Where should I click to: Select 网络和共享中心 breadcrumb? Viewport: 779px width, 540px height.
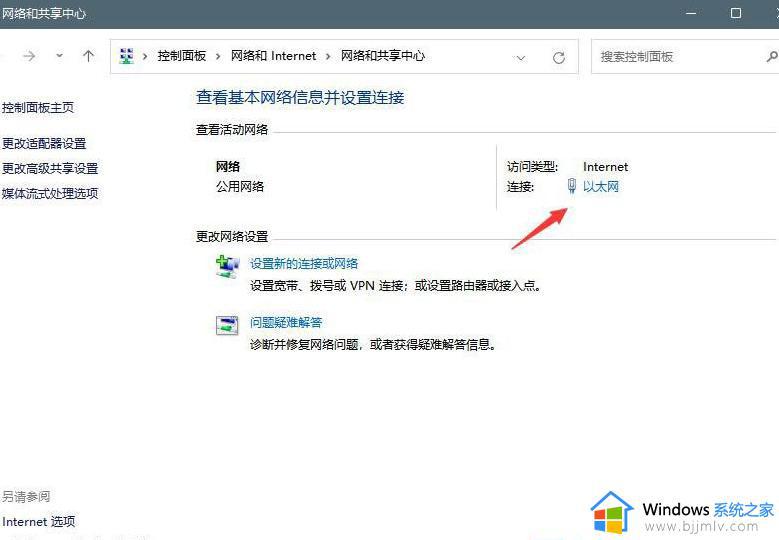pos(383,56)
